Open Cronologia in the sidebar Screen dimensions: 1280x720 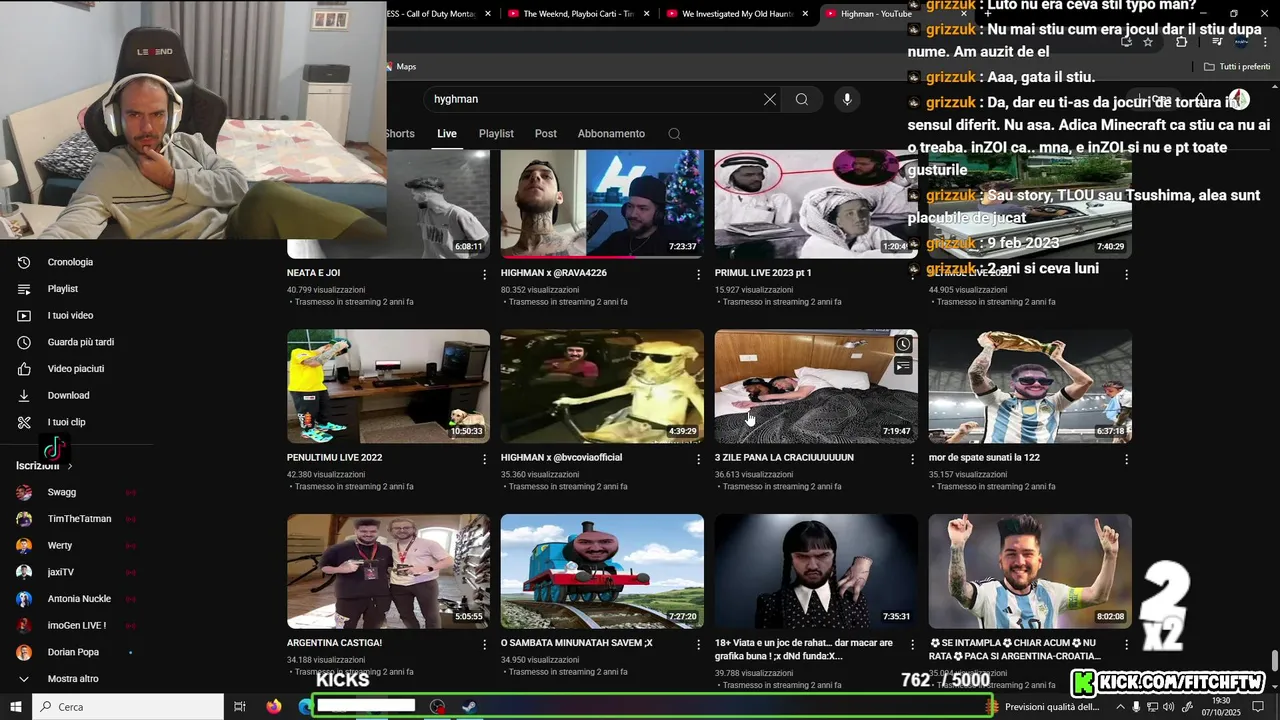(x=70, y=262)
